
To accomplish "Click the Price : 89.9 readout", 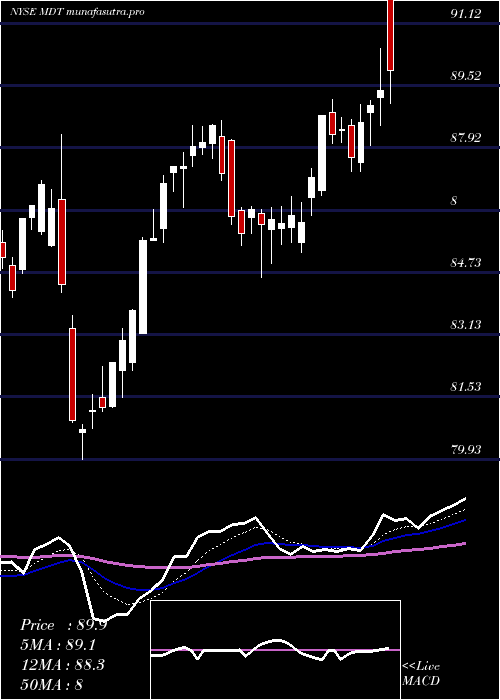I will pos(63,625).
